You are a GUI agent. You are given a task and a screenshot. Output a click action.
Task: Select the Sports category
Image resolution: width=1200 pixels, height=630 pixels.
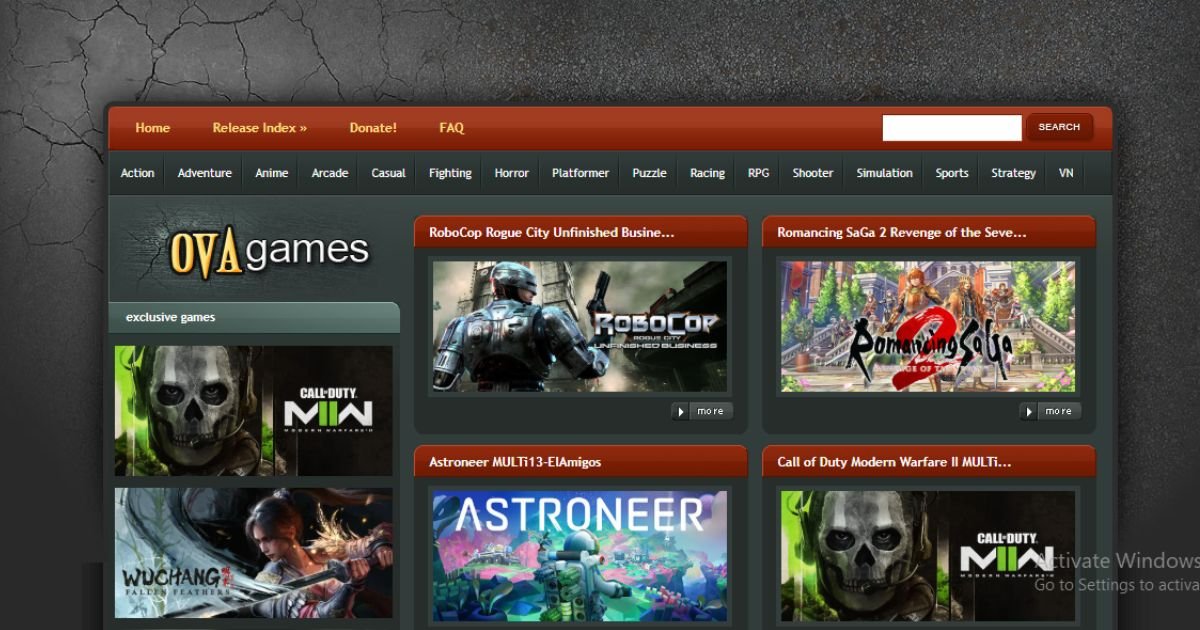coord(952,173)
